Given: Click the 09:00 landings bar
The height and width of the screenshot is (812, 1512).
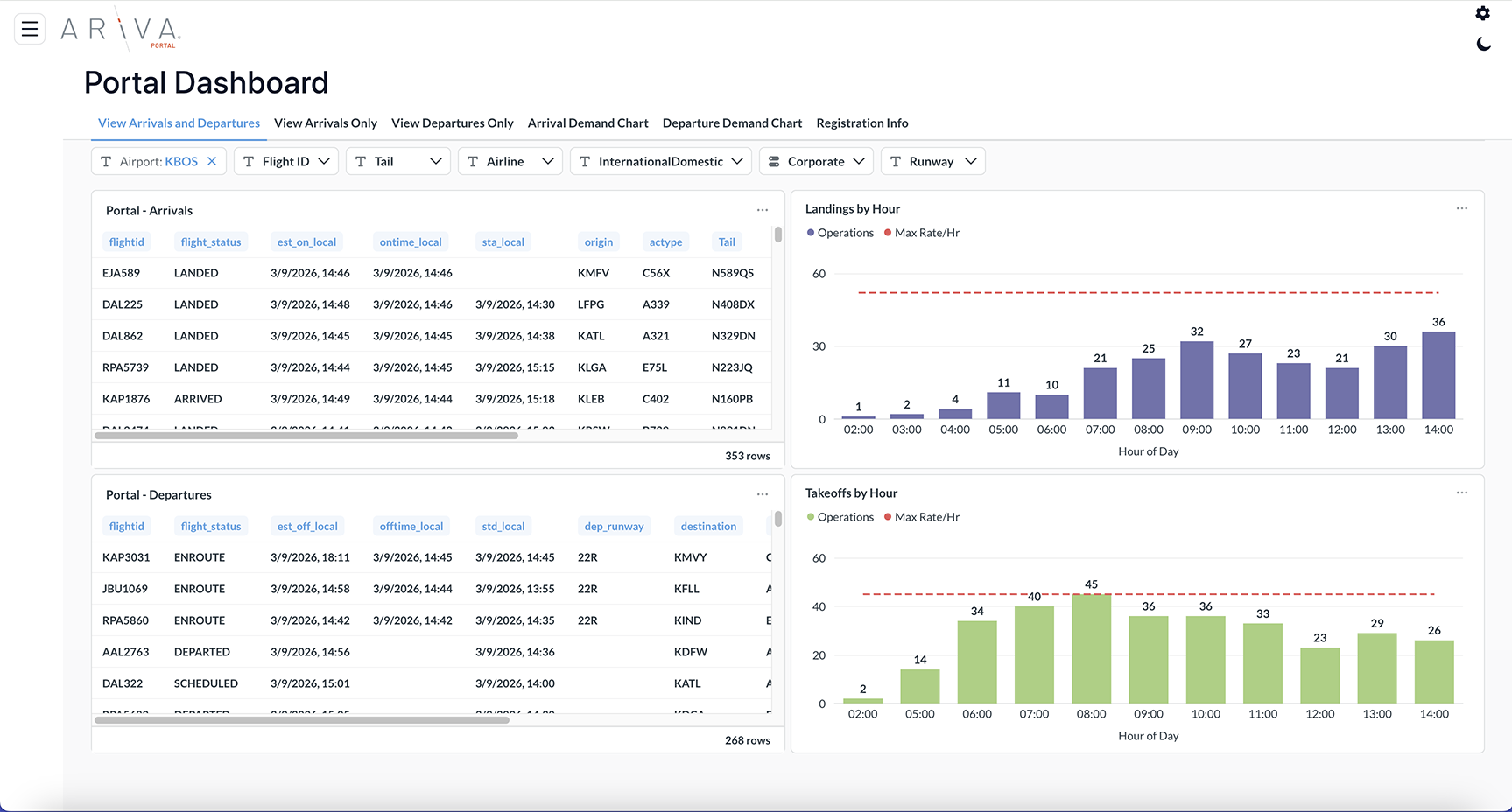Looking at the screenshot, I should click(1196, 381).
